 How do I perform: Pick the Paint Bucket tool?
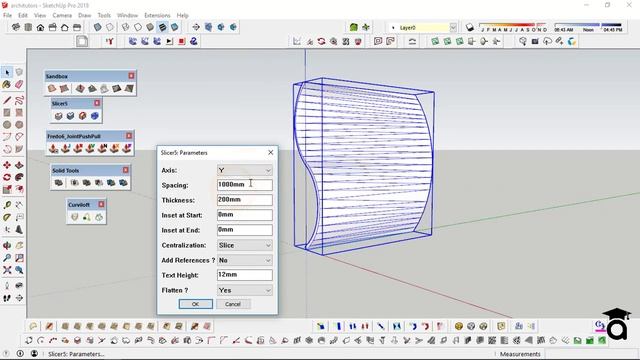coord(7,84)
